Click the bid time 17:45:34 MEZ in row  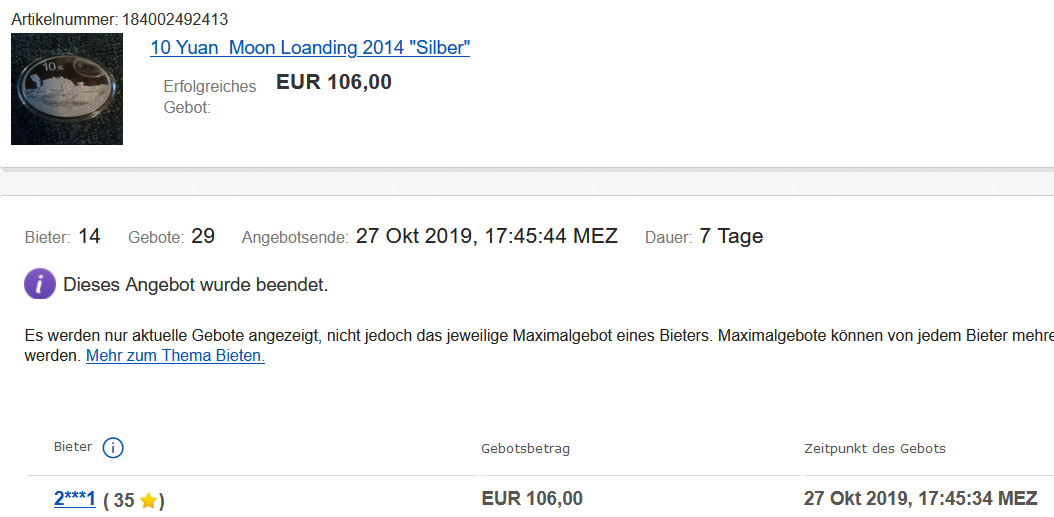[920, 498]
